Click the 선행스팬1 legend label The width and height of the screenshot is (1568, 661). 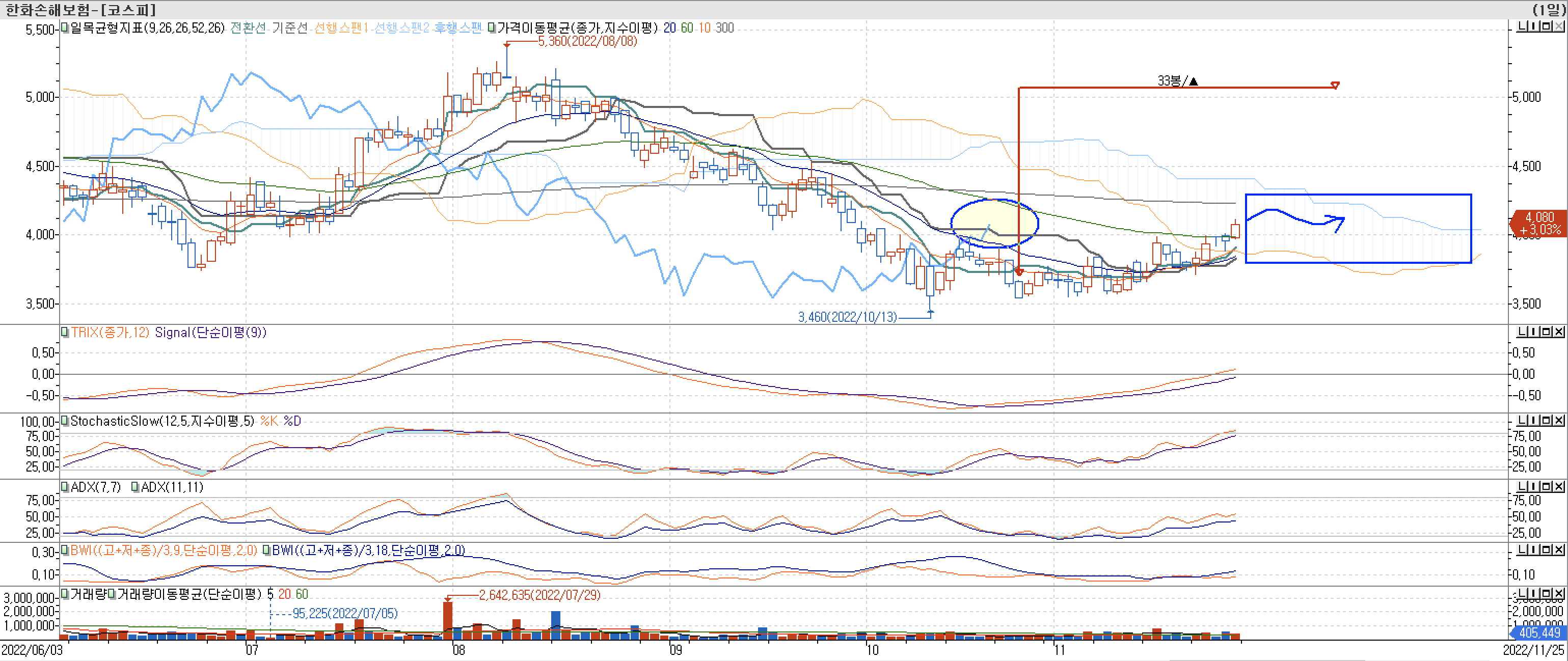(x=341, y=28)
